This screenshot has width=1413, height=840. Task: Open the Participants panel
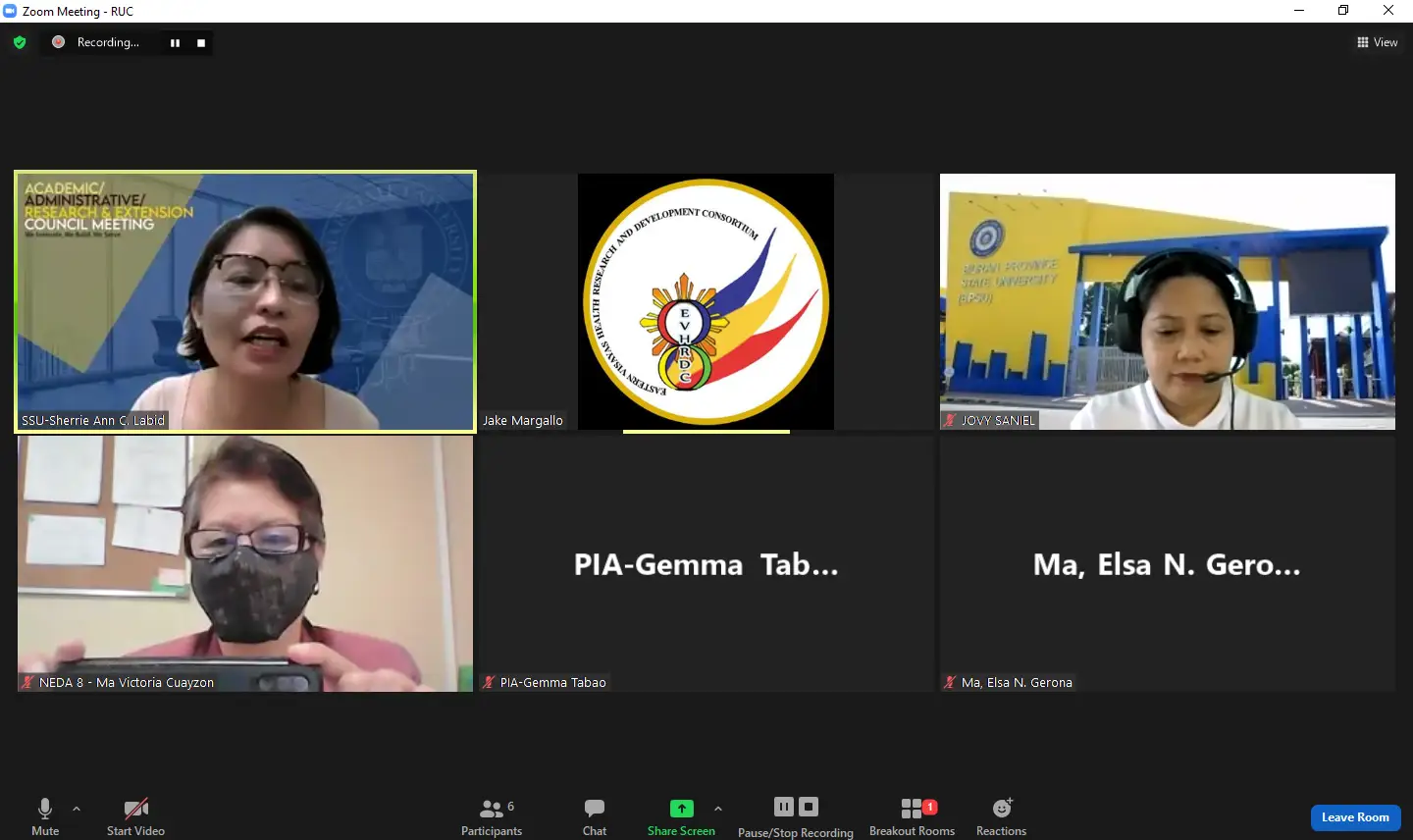(x=492, y=816)
